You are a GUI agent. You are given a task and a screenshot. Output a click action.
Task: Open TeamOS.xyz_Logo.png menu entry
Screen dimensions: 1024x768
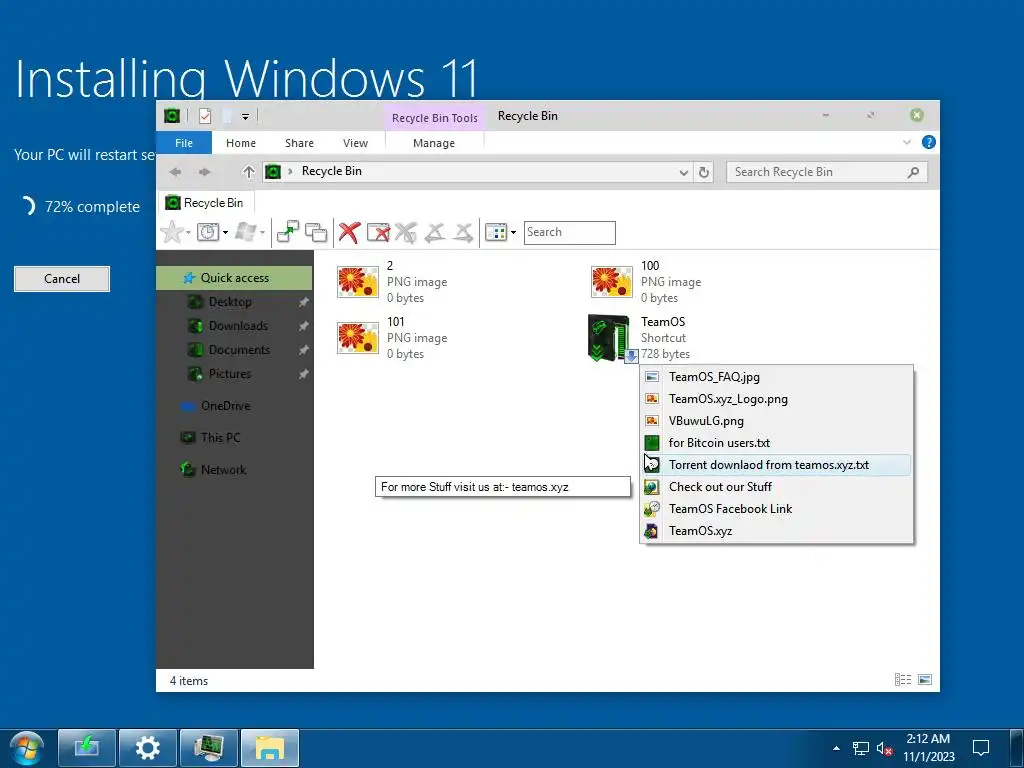[x=776, y=399]
